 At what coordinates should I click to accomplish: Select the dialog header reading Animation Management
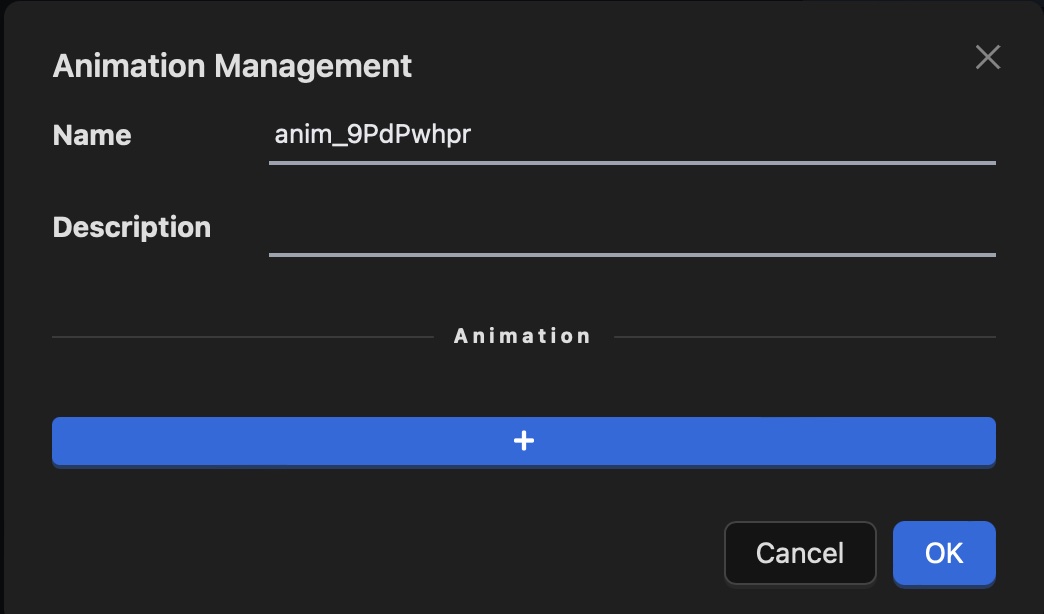[231, 66]
